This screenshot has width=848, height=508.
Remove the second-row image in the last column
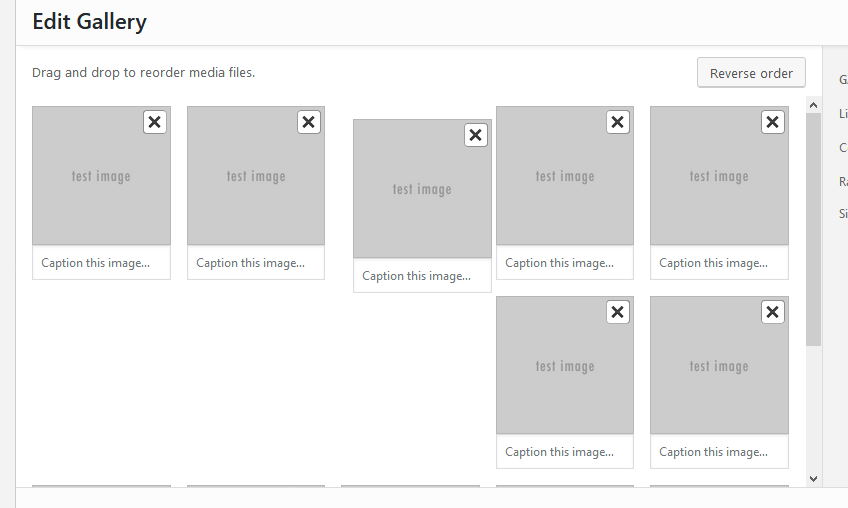click(773, 312)
